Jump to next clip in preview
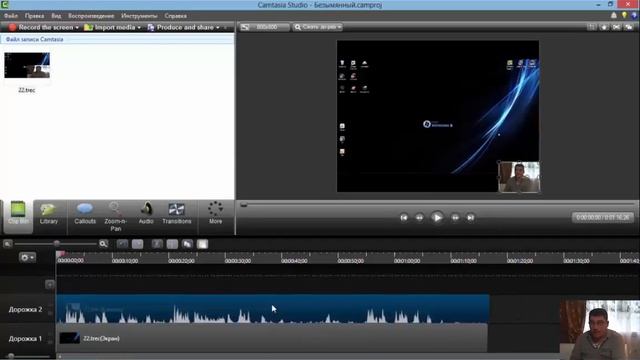Viewport: 640px width, 360px height. pos(471,218)
